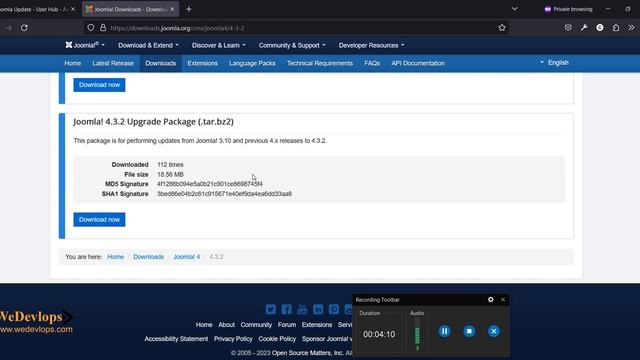Bookmark this page with the star icon
Screen dimensions: 640x360
(x=502, y=28)
